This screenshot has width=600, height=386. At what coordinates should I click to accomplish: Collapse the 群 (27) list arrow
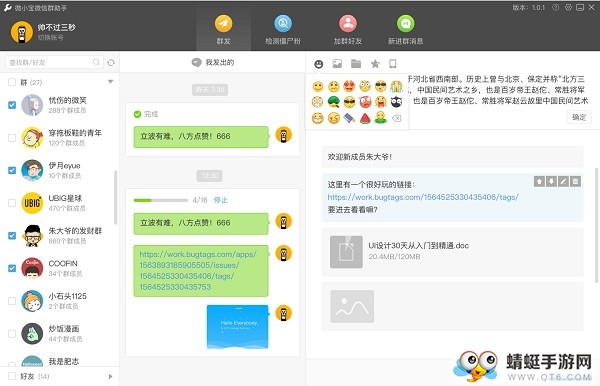pyautogui.click(x=111, y=81)
